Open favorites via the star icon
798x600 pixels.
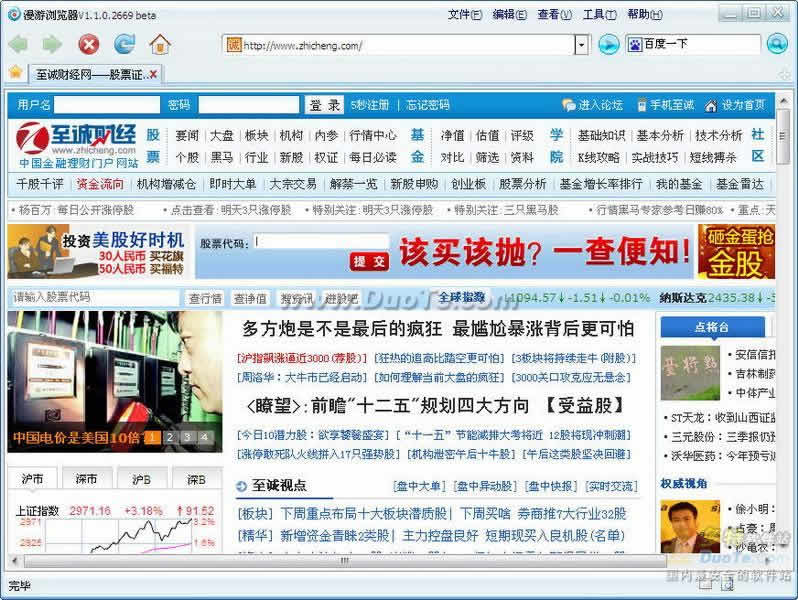coord(16,72)
